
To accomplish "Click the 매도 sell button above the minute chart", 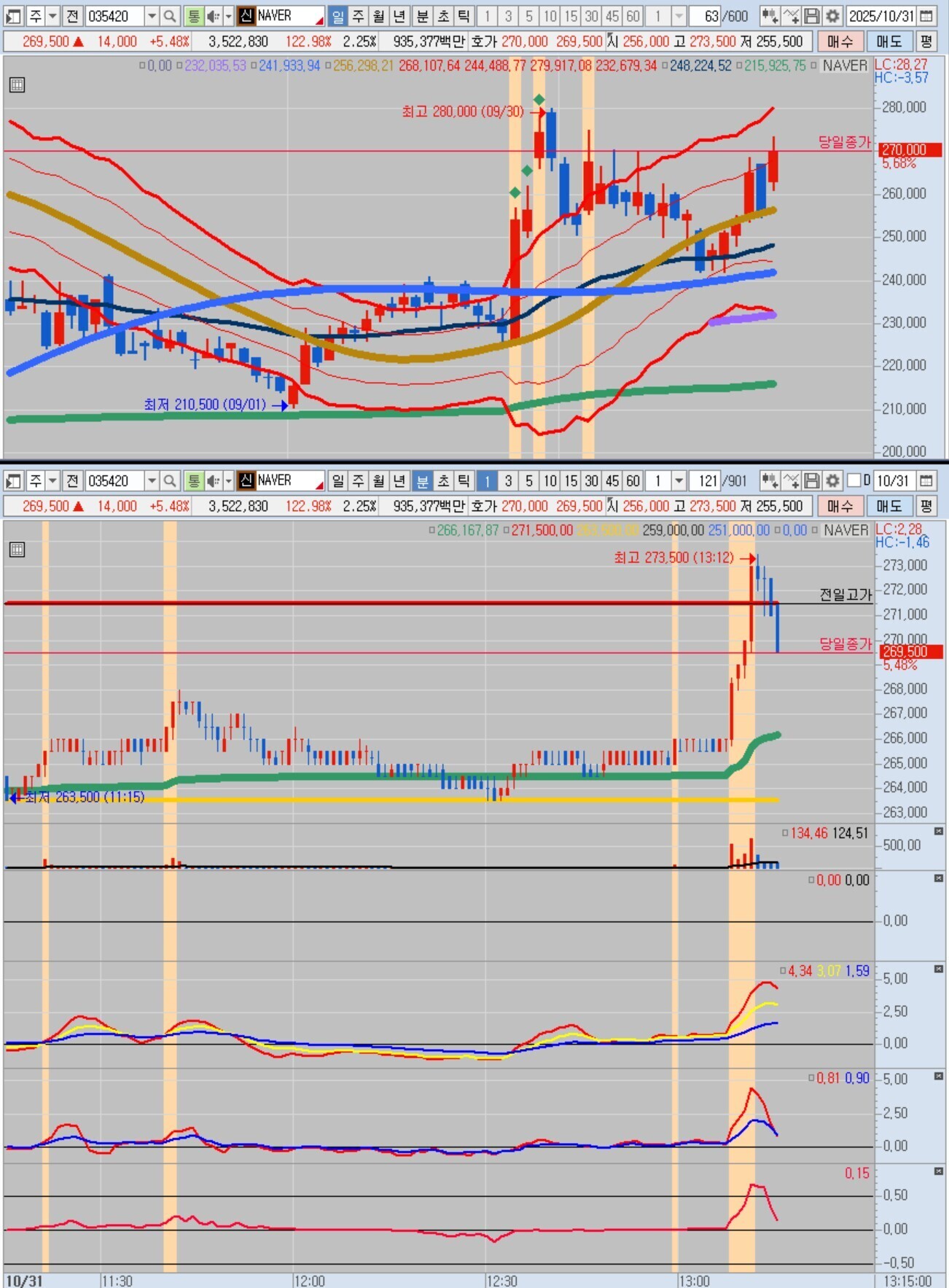I will [889, 506].
